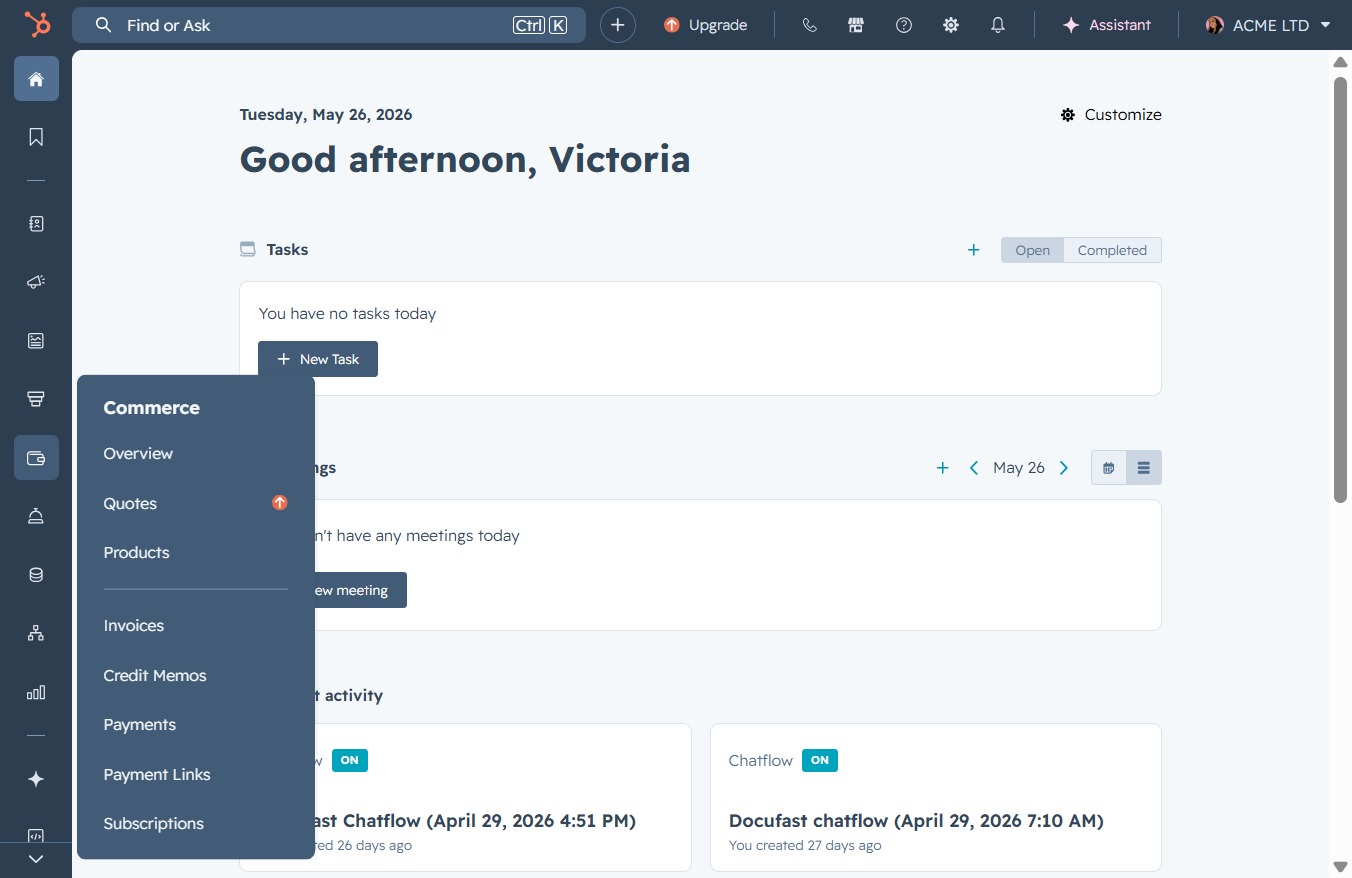Click the May 26 date label
Image resolution: width=1352 pixels, height=878 pixels.
coord(1019,468)
